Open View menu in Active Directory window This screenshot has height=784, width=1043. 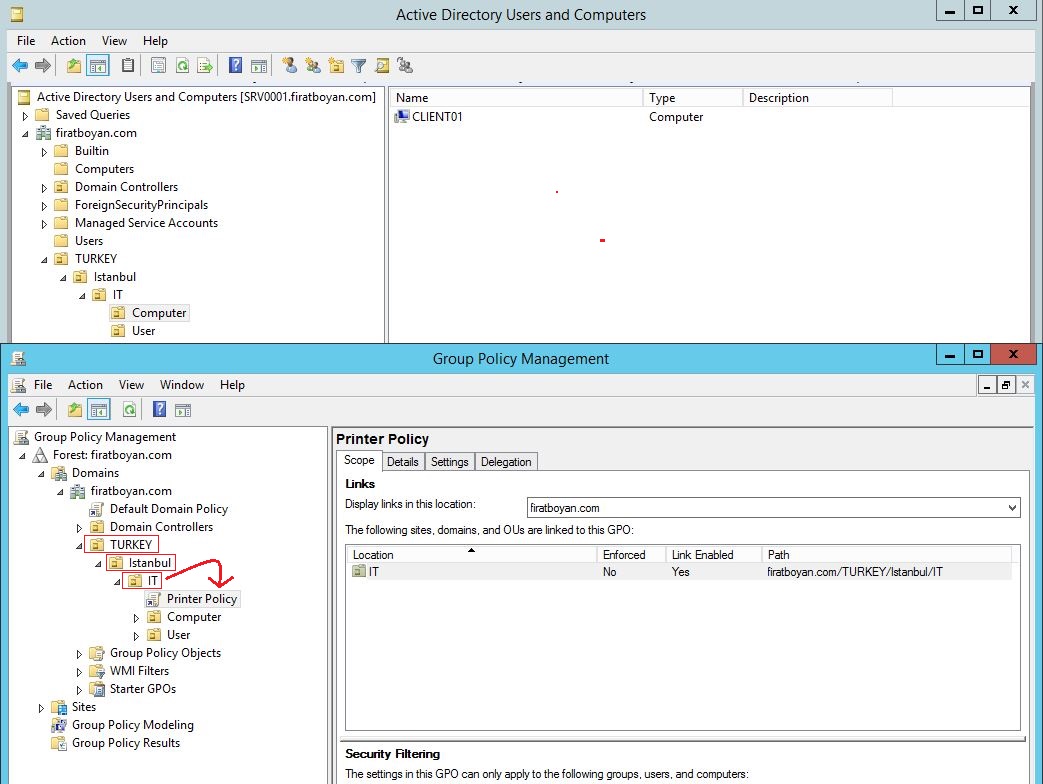pos(114,41)
